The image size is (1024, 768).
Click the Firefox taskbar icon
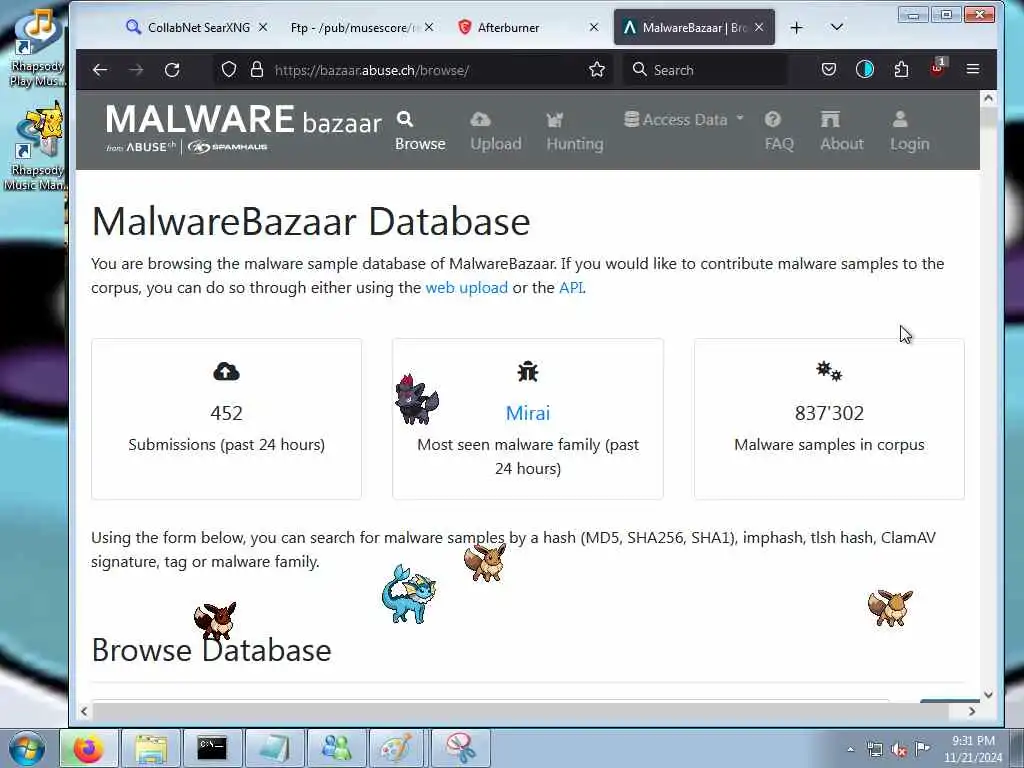tap(89, 748)
